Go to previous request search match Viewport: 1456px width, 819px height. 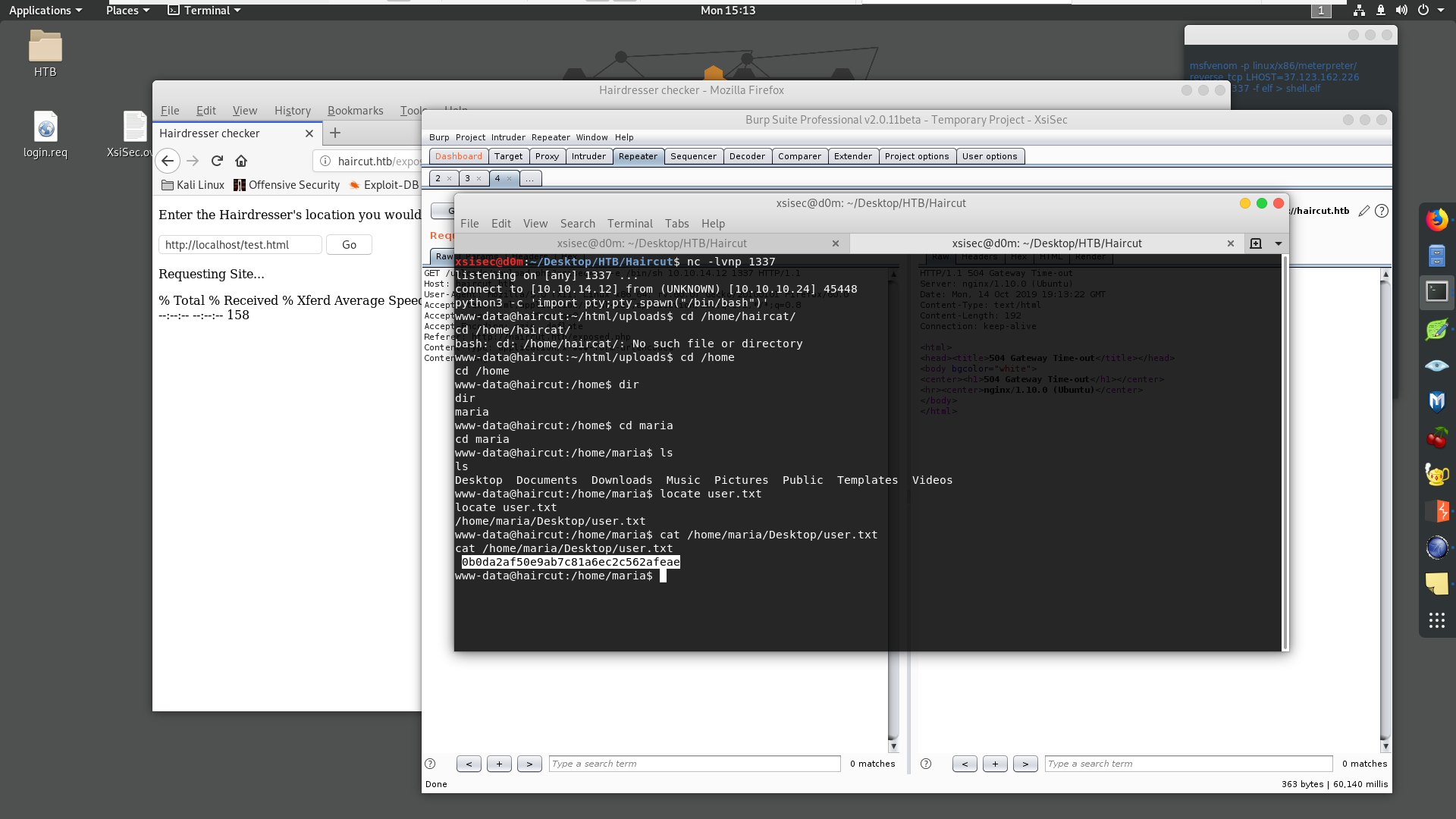click(469, 764)
